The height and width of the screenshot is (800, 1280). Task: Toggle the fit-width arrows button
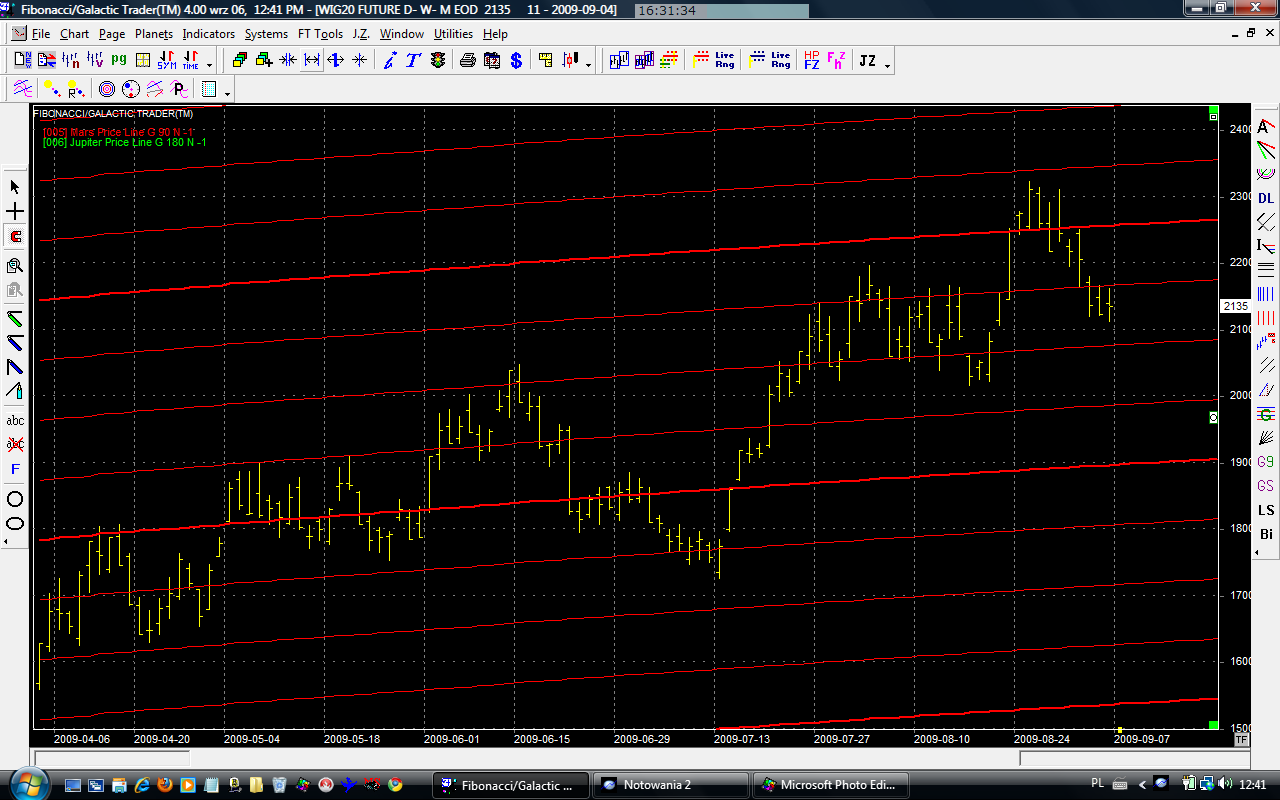point(312,61)
